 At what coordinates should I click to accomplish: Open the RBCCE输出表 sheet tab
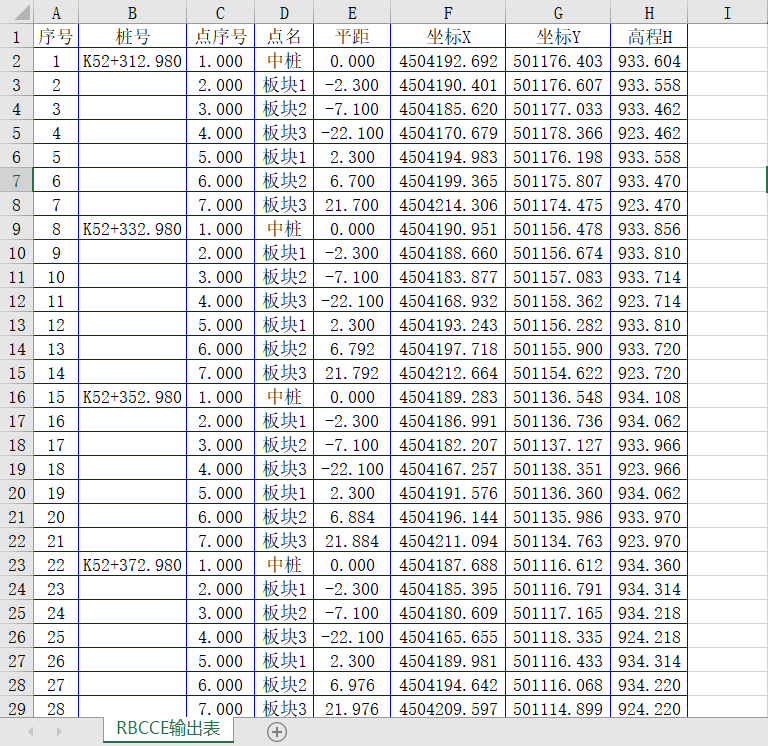click(168, 729)
